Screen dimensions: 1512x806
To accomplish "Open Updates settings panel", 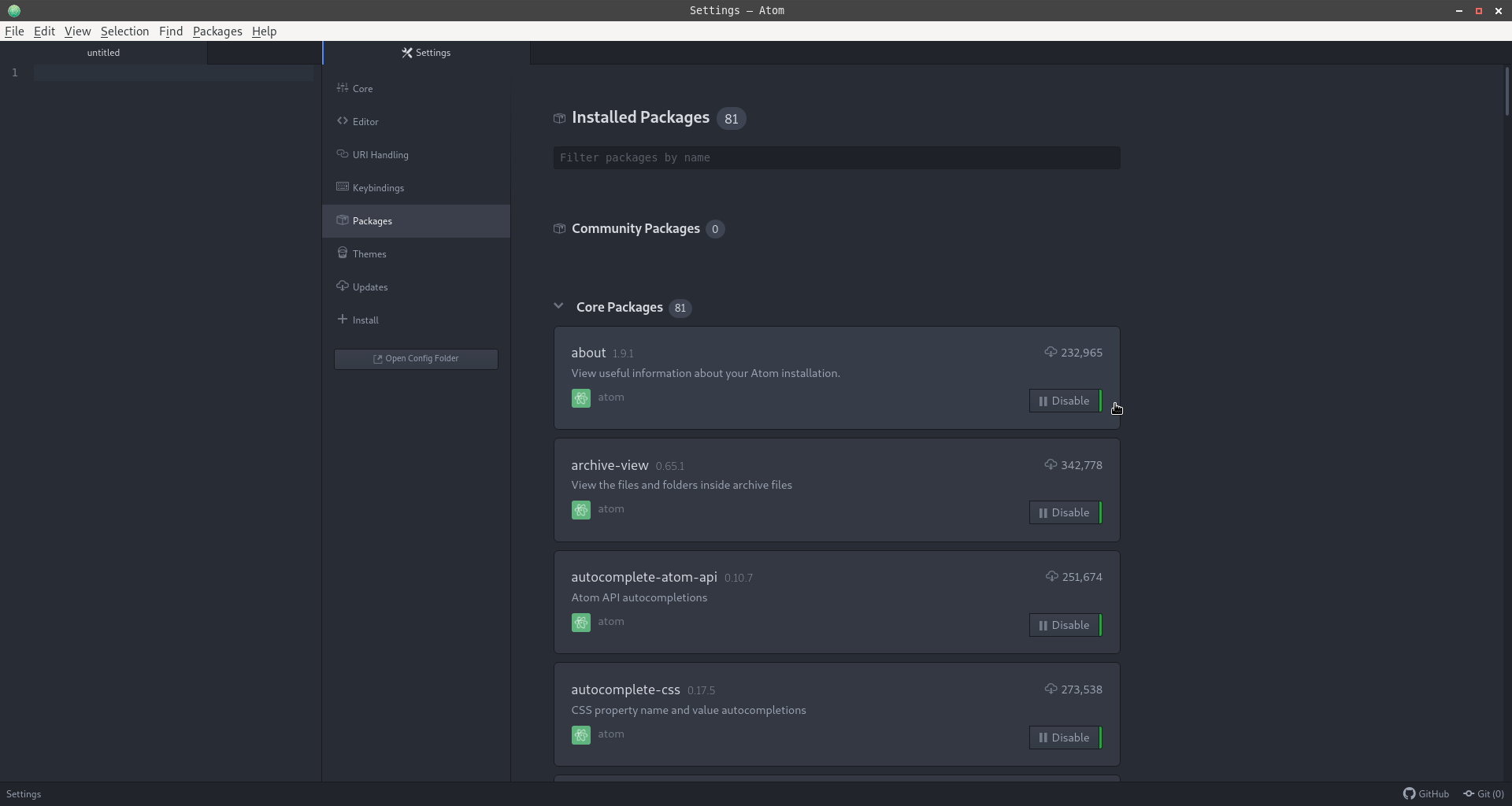I will coord(416,287).
